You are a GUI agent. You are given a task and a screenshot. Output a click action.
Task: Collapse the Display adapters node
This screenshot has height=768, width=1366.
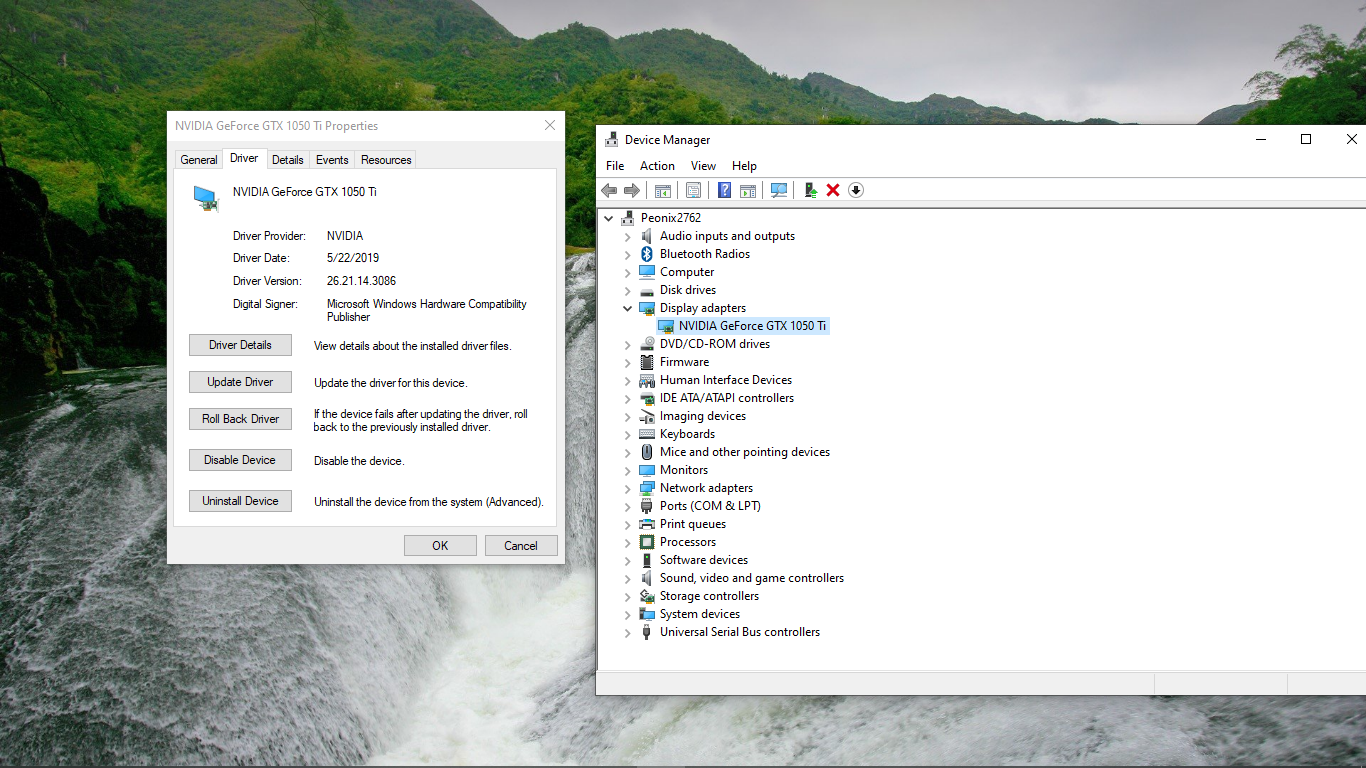coord(628,308)
